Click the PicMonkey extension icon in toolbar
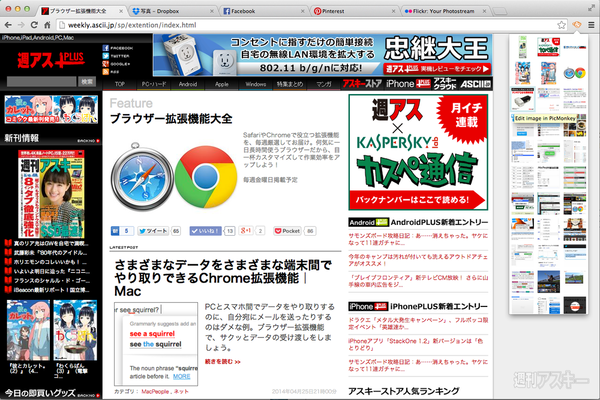 click(576, 25)
